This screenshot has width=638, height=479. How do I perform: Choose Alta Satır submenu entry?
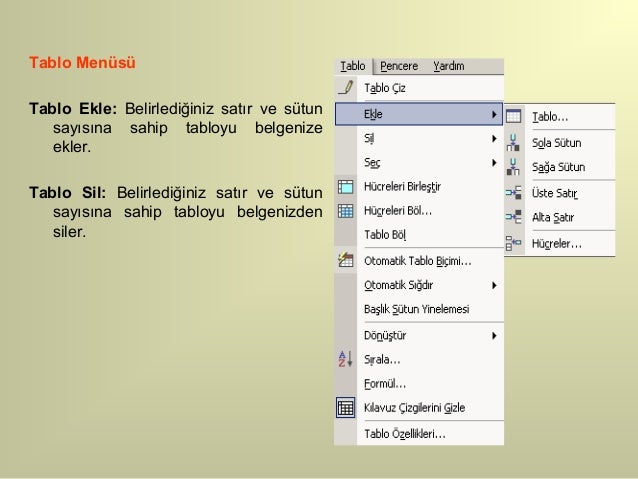coord(553,218)
